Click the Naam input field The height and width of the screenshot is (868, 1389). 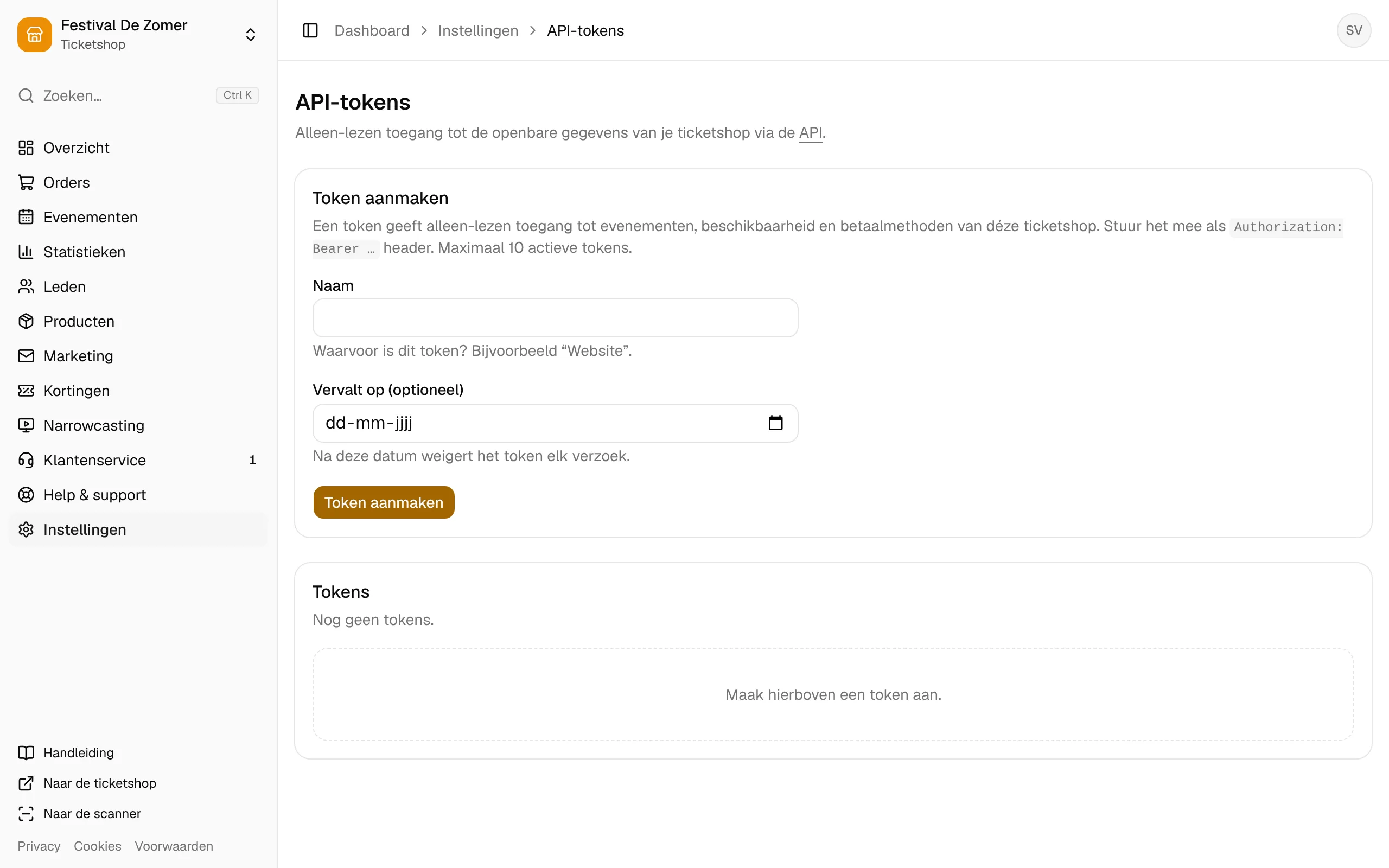pos(555,318)
